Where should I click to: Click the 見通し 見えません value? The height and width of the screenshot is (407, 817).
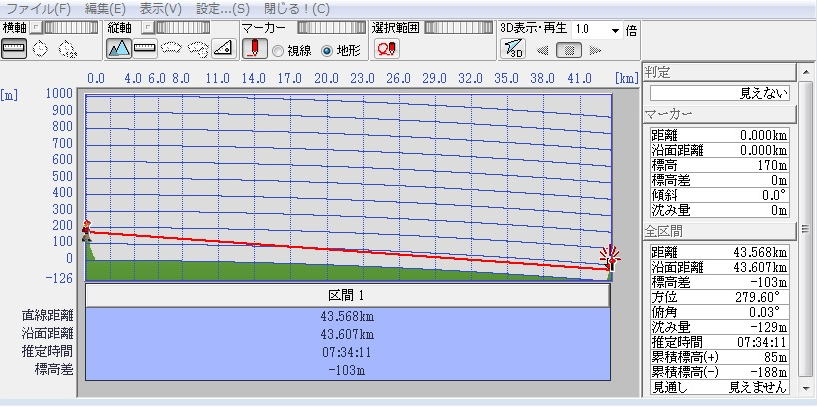758,387
